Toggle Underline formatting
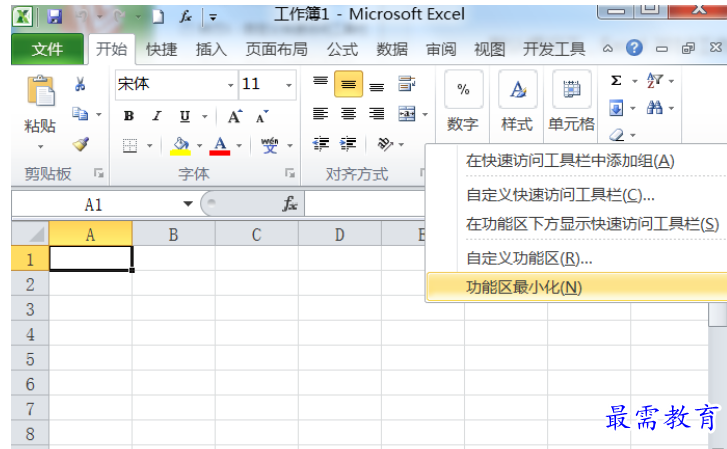This screenshot has width=727, height=449. pyautogui.click(x=185, y=116)
